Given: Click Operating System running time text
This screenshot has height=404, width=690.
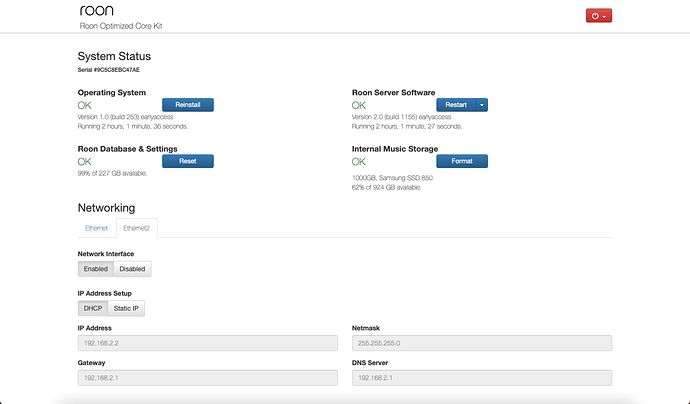Looking at the screenshot, I should point(133,127).
